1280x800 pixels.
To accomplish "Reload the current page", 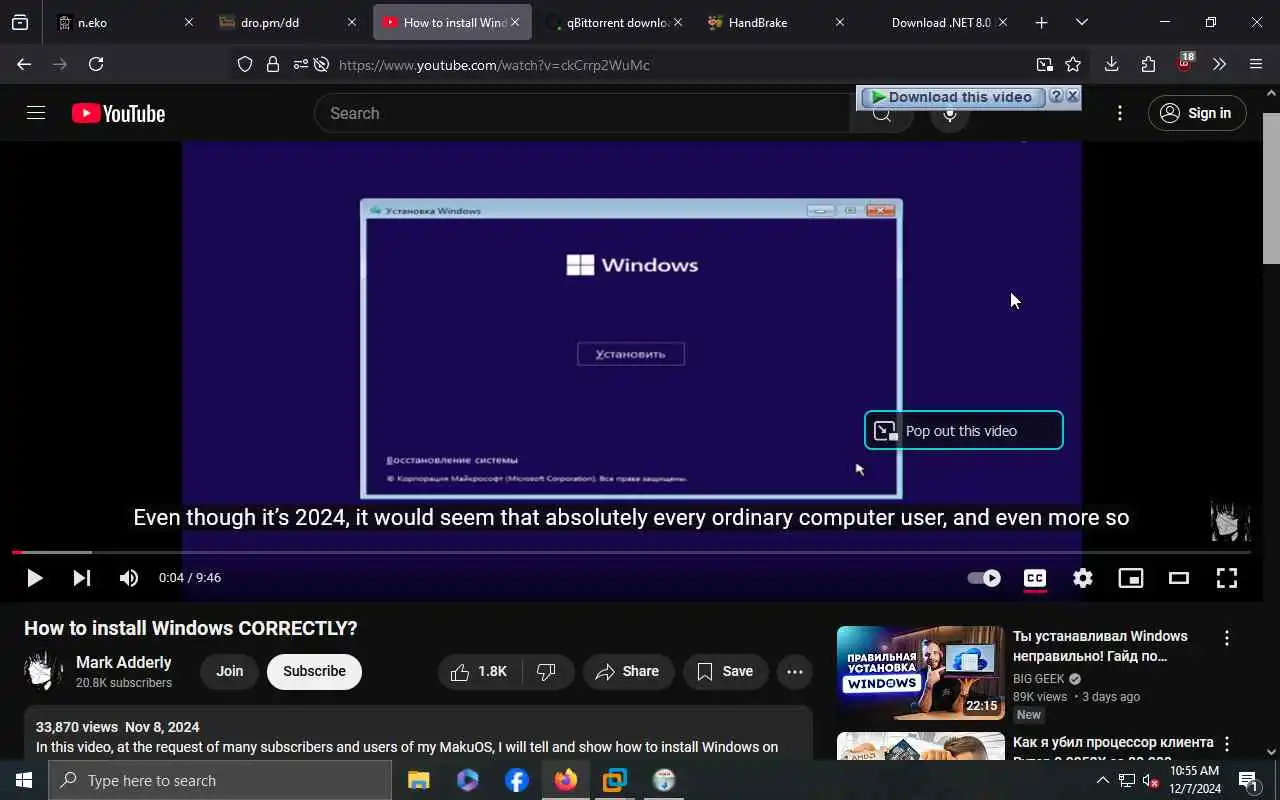I will click(96, 64).
